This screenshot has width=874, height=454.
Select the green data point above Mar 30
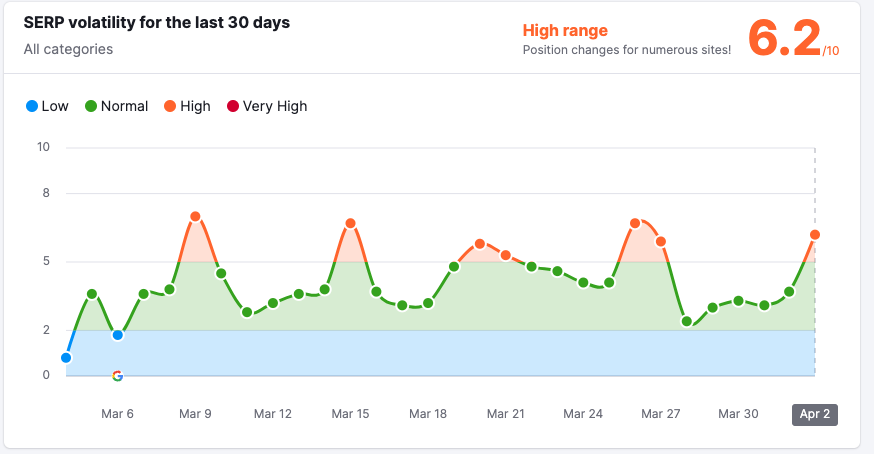pyautogui.click(x=739, y=301)
